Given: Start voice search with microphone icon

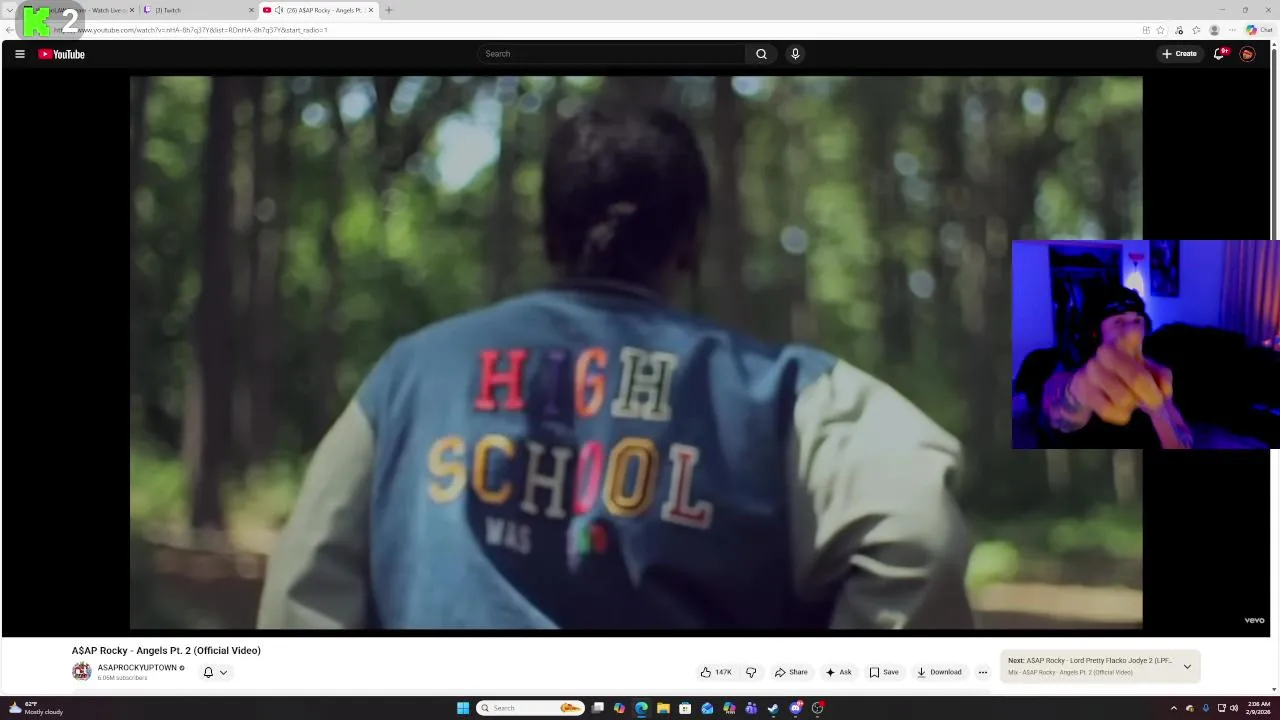Looking at the screenshot, I should [x=795, y=54].
